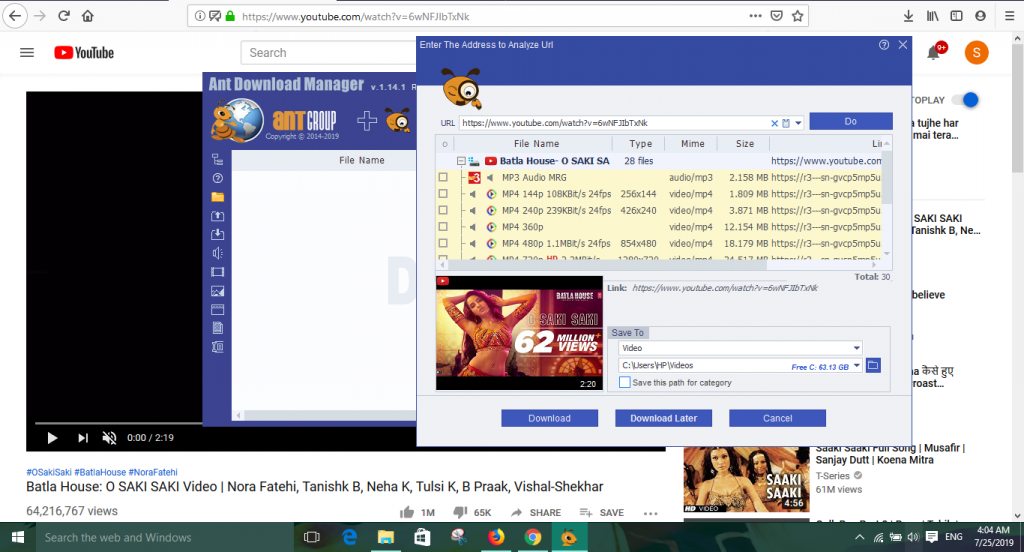Enable Save this path for category

(624, 382)
